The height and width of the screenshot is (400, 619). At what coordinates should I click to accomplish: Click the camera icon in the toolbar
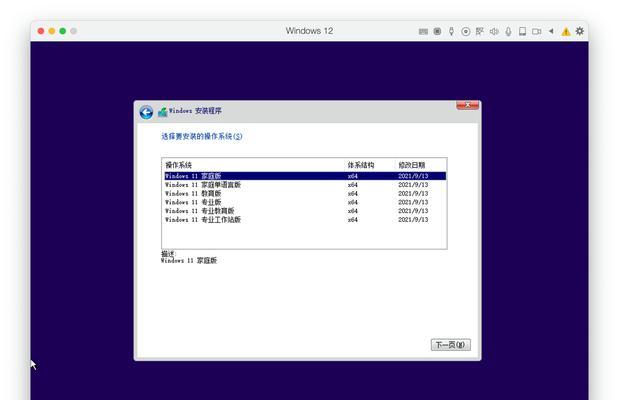click(536, 31)
